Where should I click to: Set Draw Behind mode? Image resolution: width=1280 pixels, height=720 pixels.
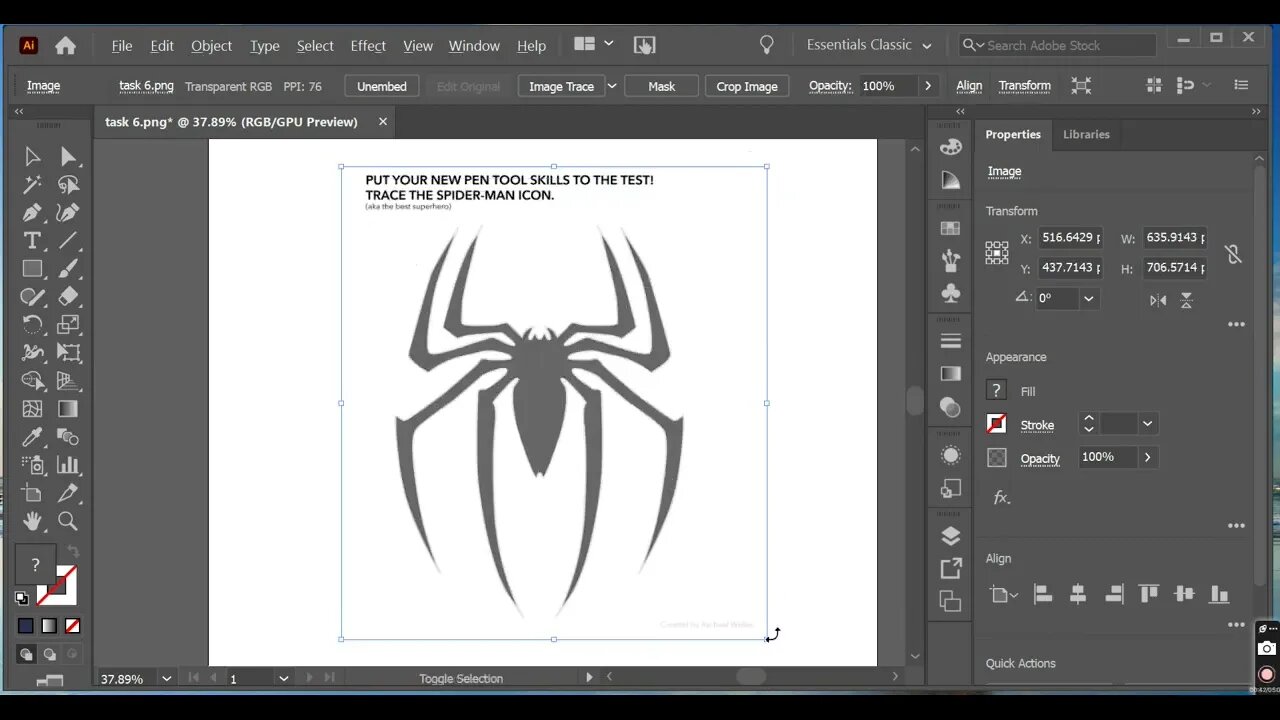[49, 654]
